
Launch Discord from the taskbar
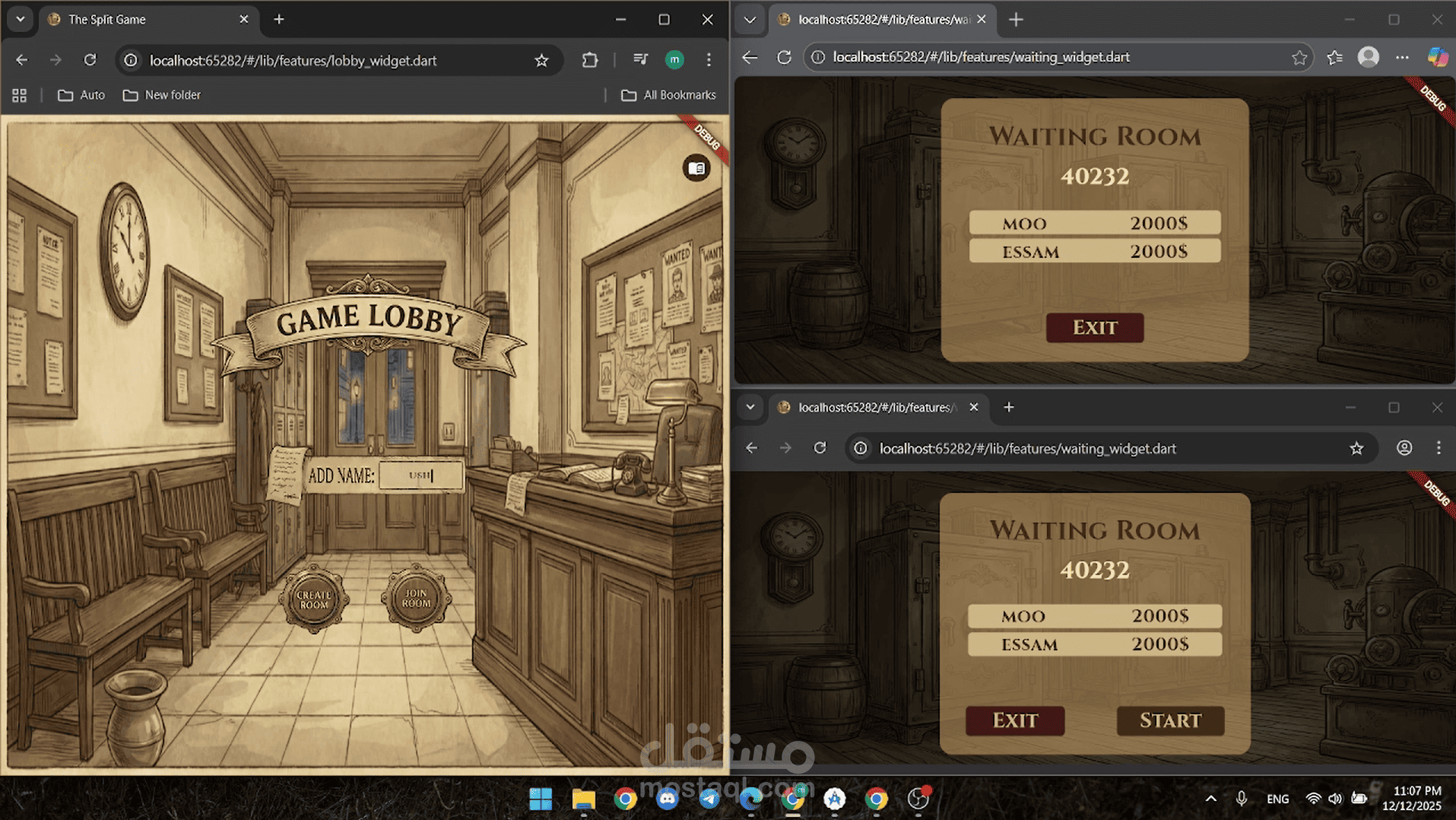point(668,799)
